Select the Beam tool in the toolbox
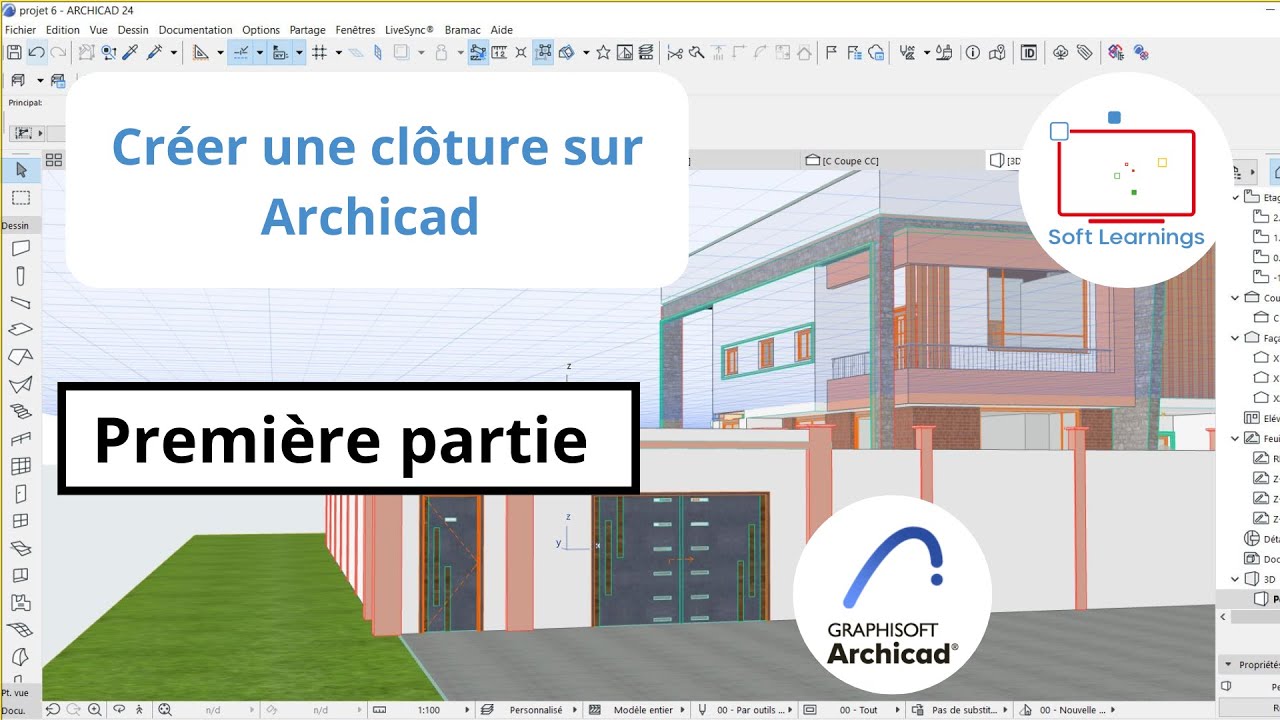The image size is (1280, 720). [x=21, y=303]
